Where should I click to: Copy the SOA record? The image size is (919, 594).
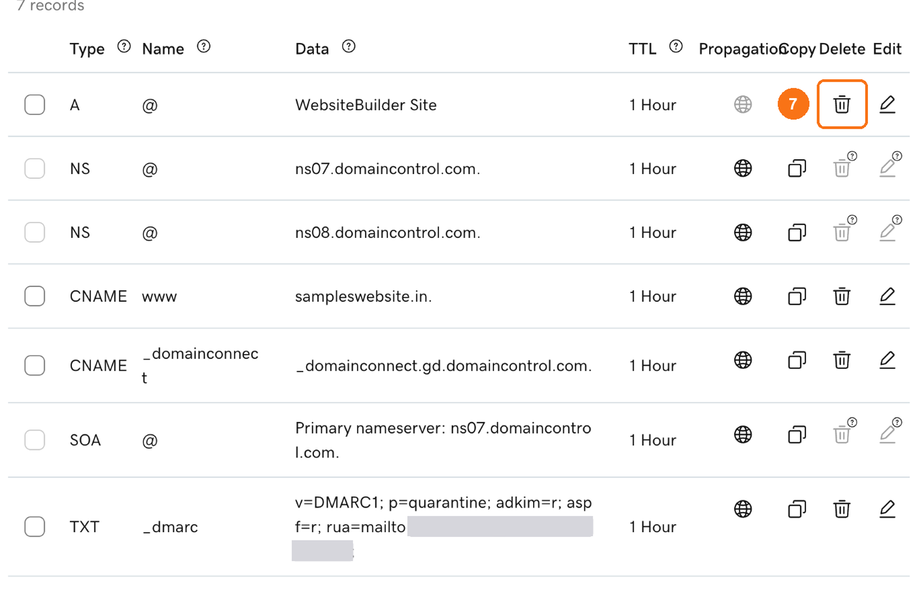(x=797, y=435)
